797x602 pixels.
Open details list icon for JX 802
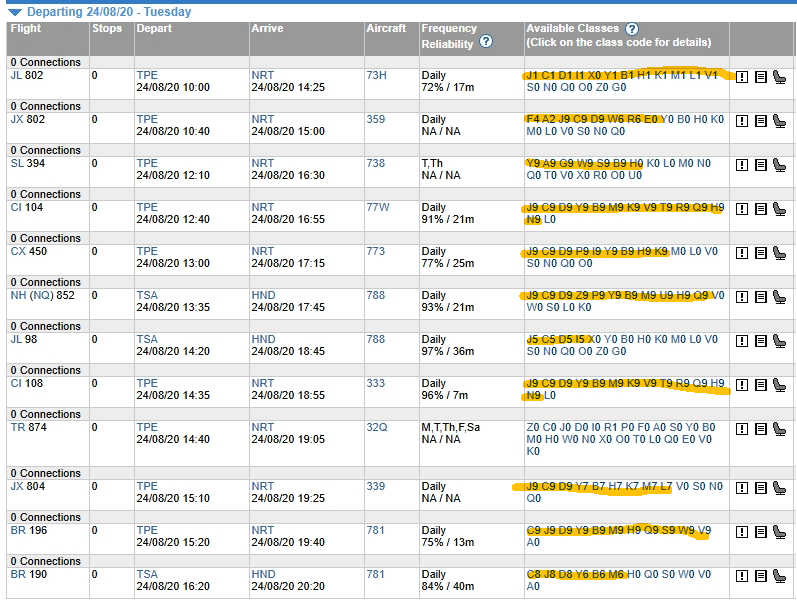tap(760, 121)
